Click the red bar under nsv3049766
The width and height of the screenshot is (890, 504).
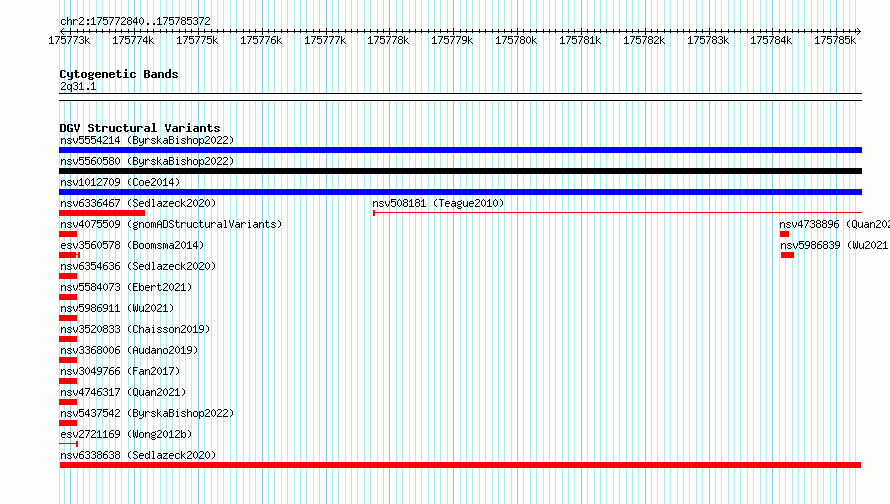68,381
